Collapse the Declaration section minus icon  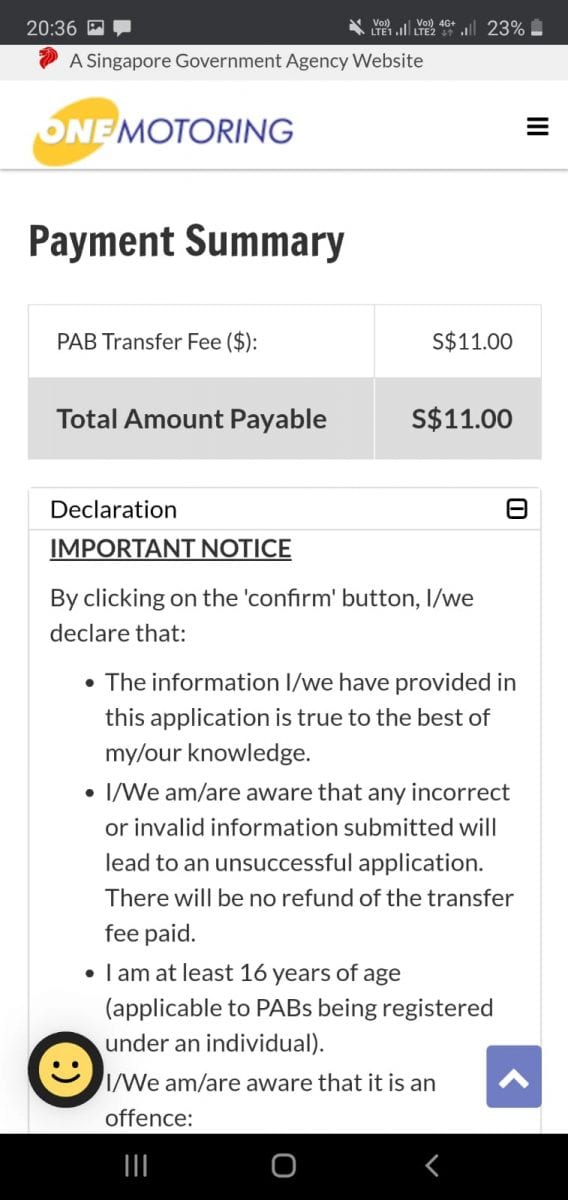(517, 509)
